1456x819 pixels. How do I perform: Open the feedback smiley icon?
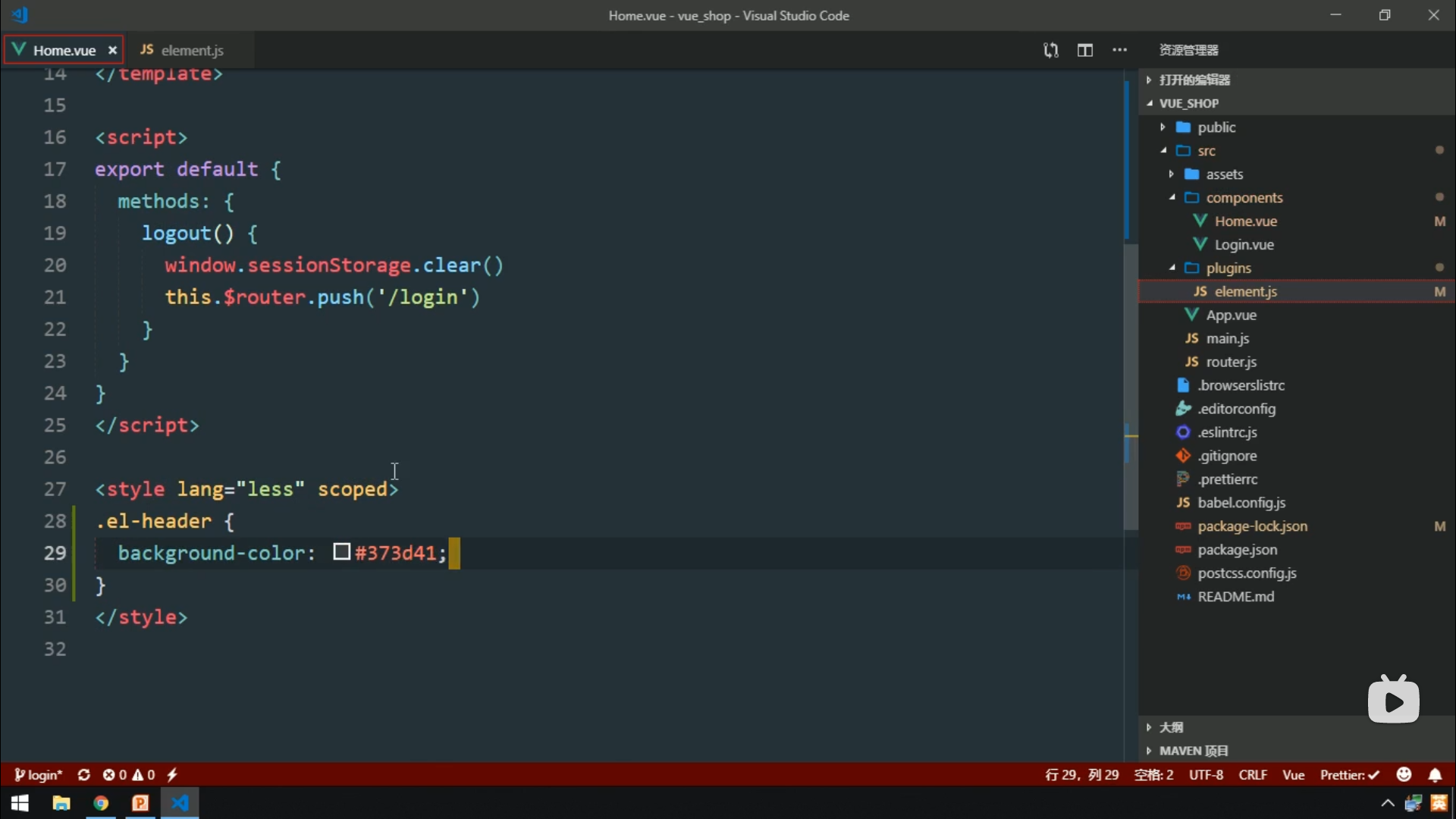[1404, 774]
